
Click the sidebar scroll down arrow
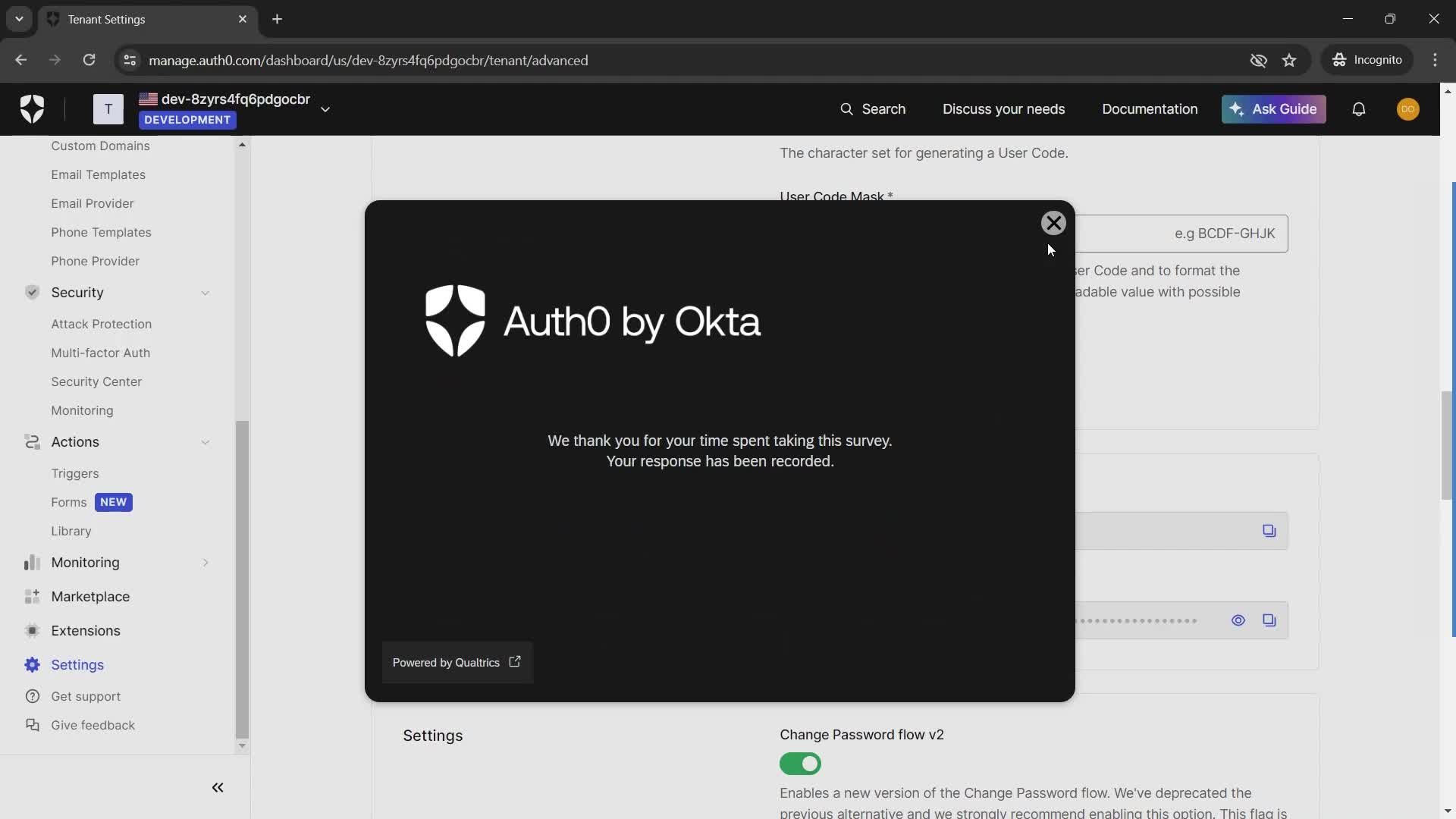(x=242, y=745)
